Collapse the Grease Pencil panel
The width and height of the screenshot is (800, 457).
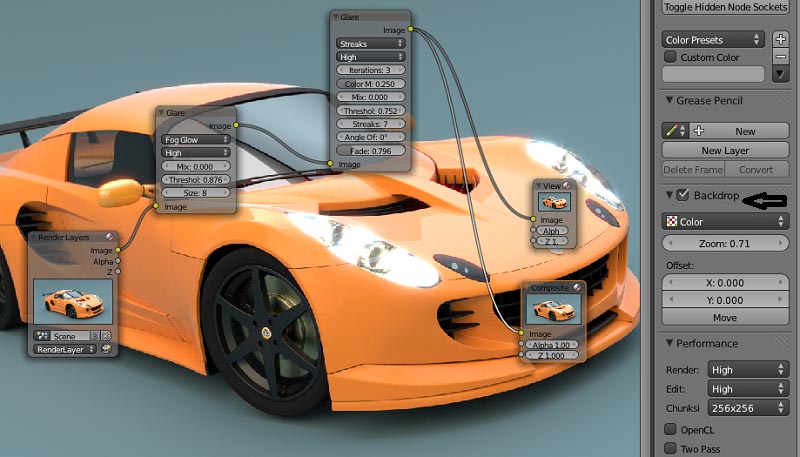[669, 101]
